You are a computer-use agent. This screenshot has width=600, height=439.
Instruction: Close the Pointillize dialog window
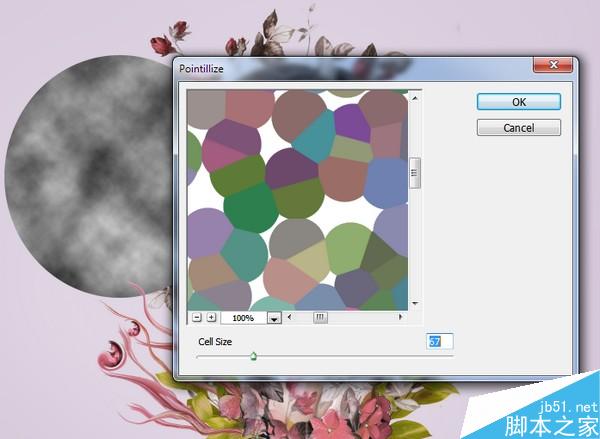tap(553, 65)
